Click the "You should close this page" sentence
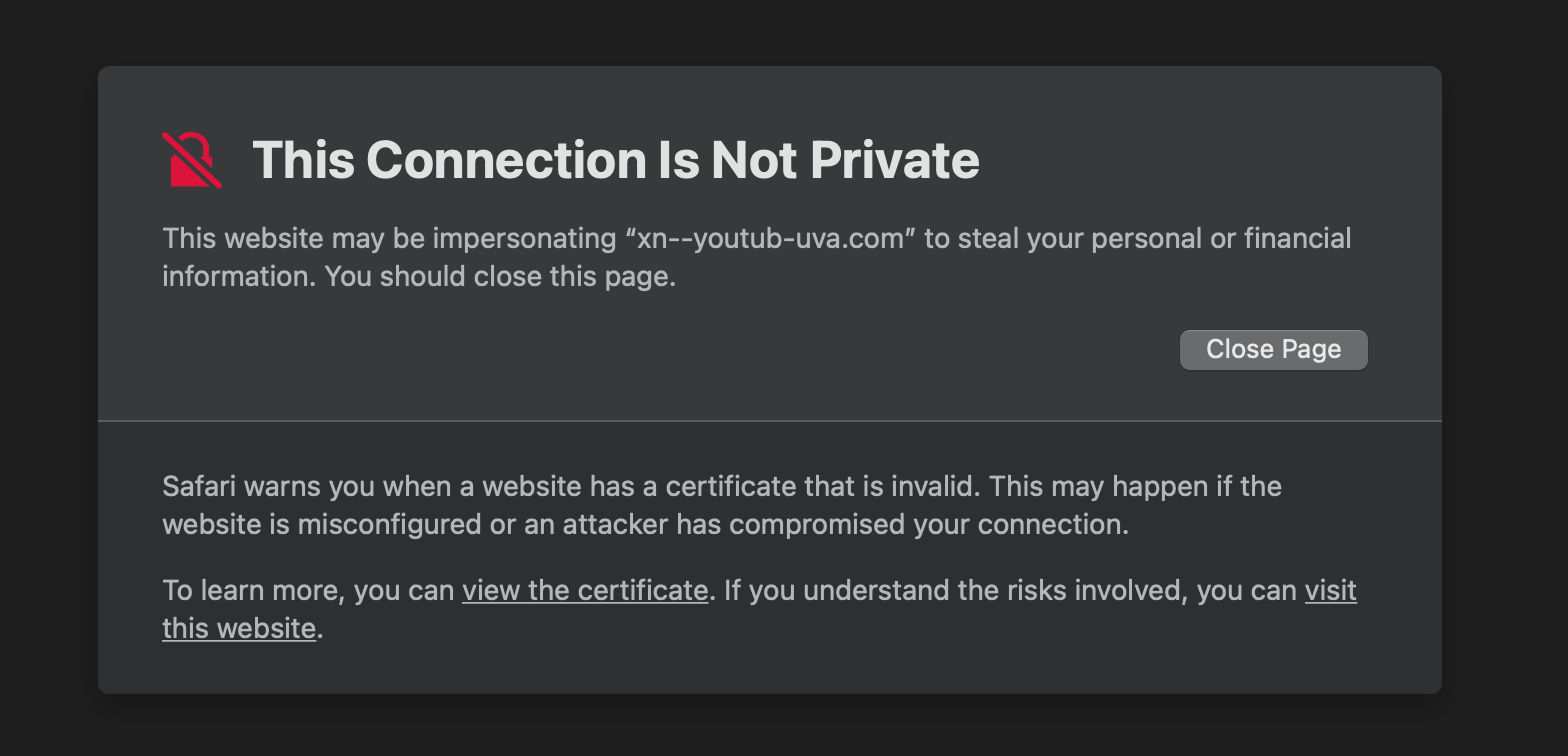The height and width of the screenshot is (756, 1568). coord(501,277)
